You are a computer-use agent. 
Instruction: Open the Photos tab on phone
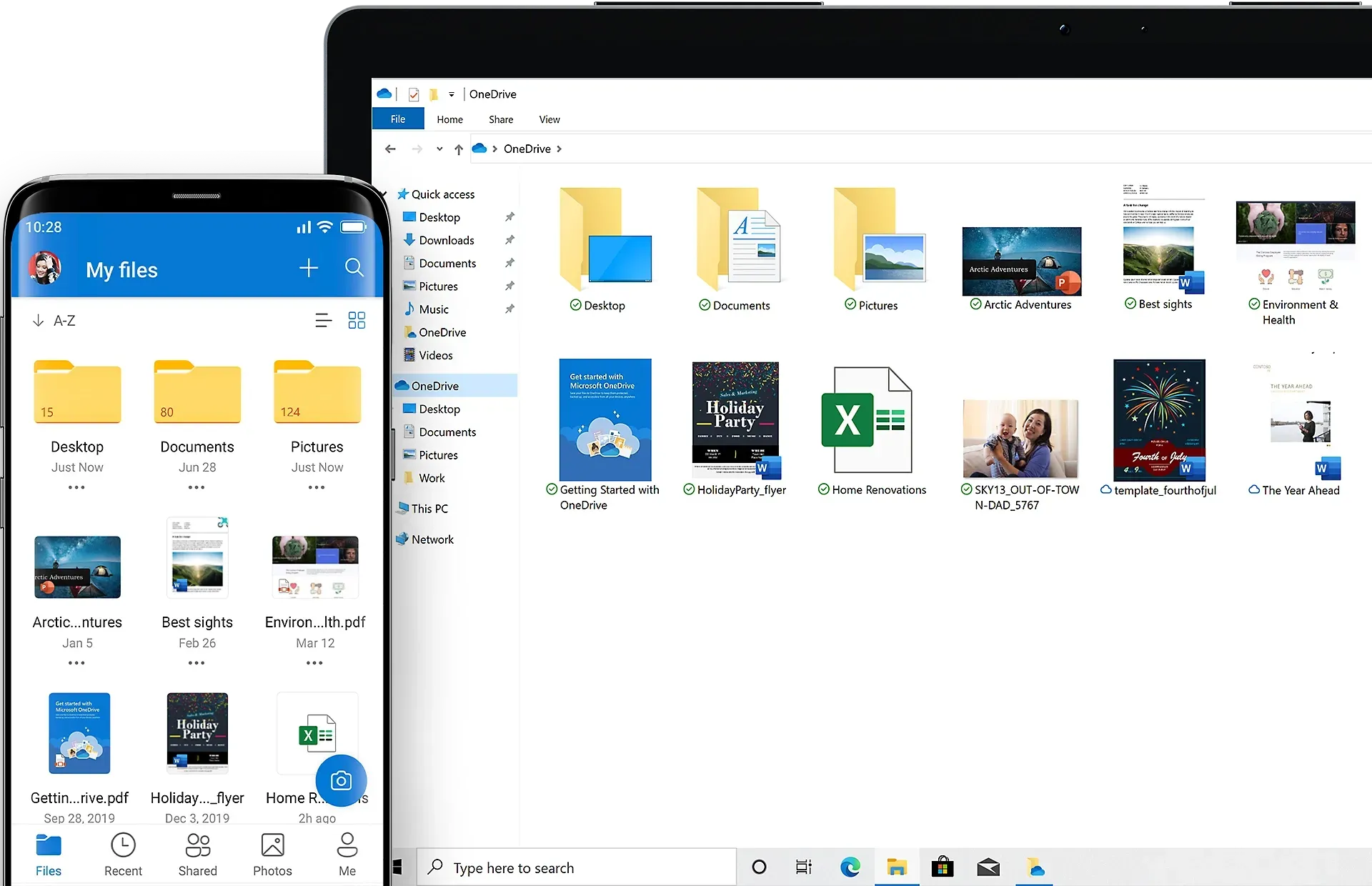click(x=272, y=855)
